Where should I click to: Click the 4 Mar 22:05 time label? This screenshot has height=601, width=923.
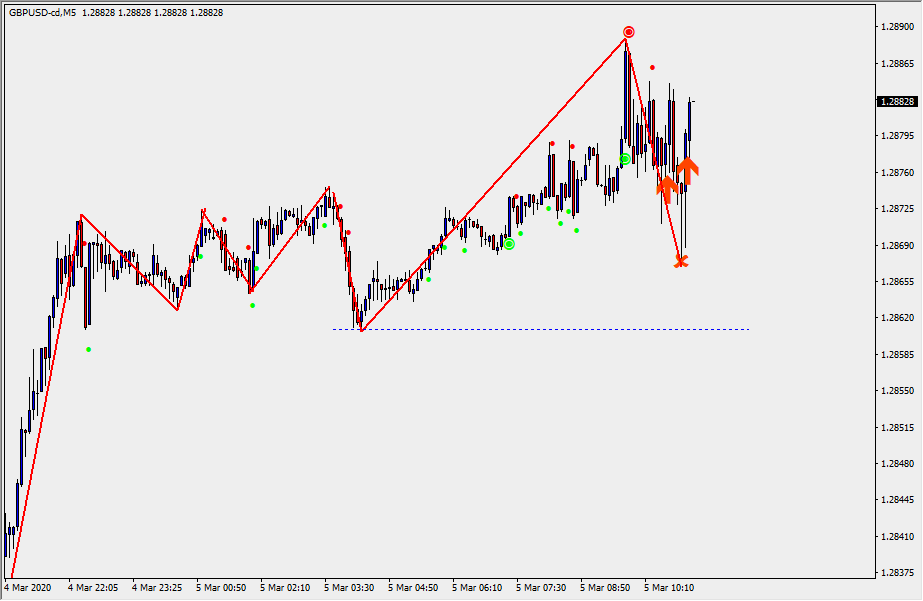point(93,588)
